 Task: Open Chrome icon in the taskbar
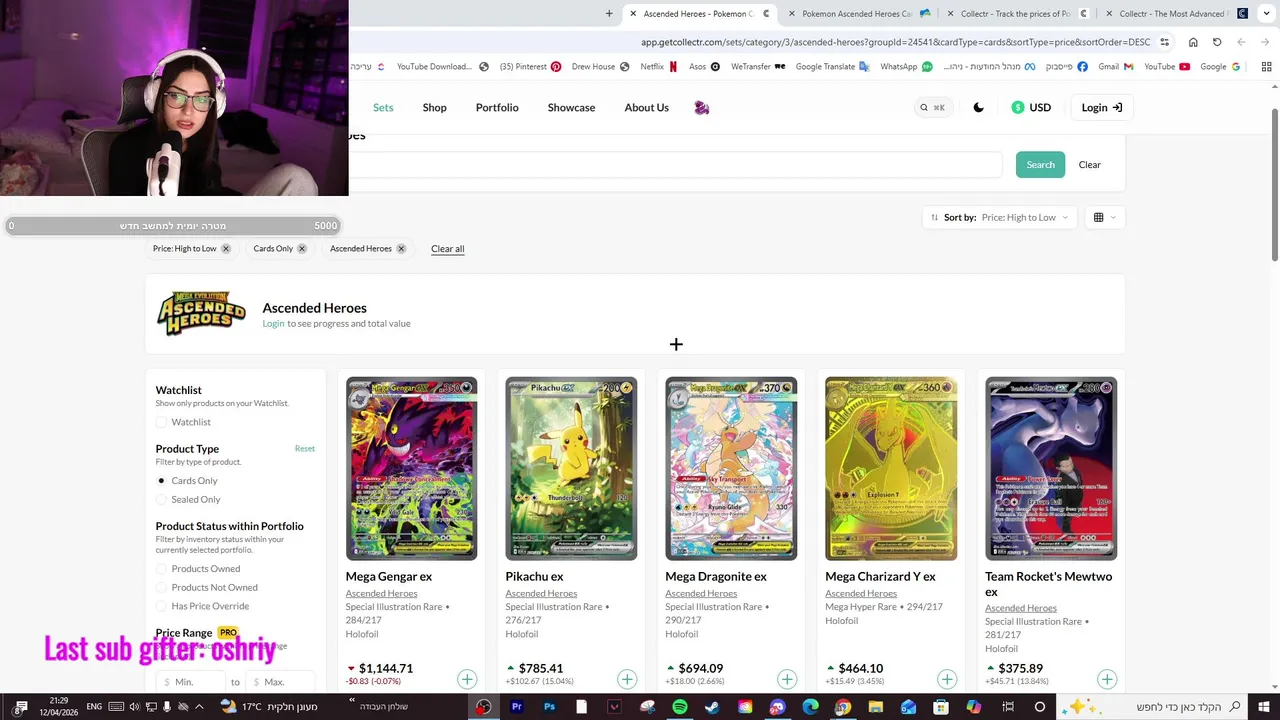click(x=842, y=707)
